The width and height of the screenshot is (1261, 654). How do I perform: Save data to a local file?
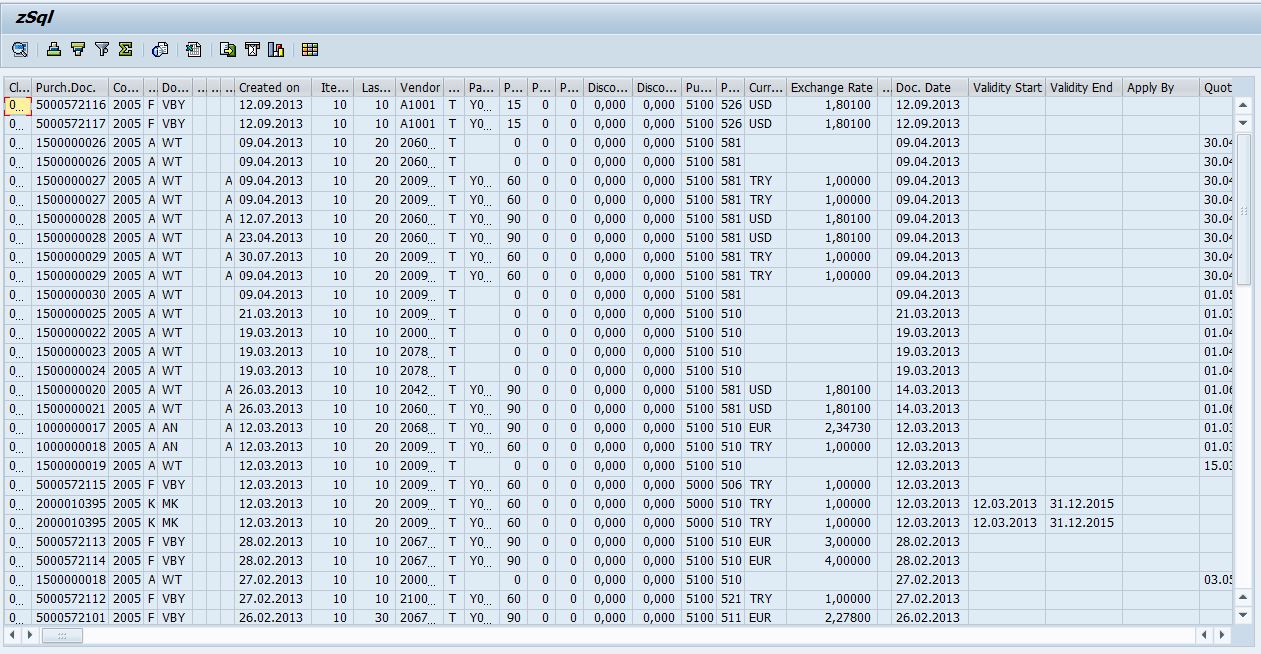pyautogui.click(x=228, y=50)
